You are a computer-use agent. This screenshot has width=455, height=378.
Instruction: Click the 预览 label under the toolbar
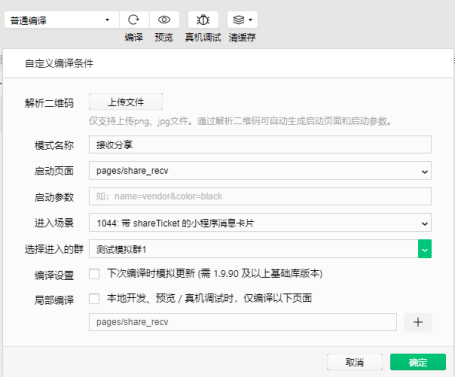pos(164,37)
